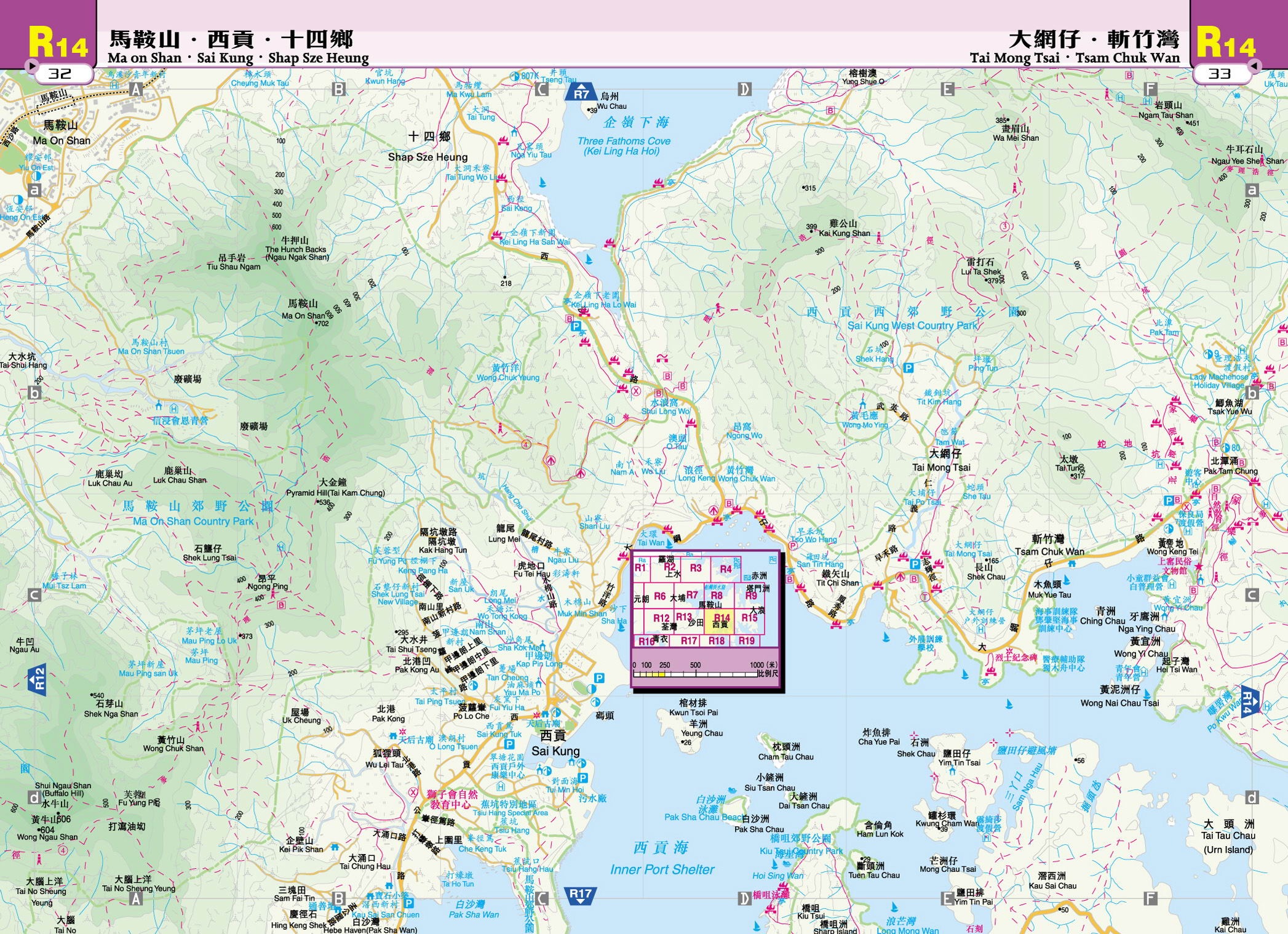Click 'Ham Lun Kok' label
The width and height of the screenshot is (1288, 934).
(880, 834)
